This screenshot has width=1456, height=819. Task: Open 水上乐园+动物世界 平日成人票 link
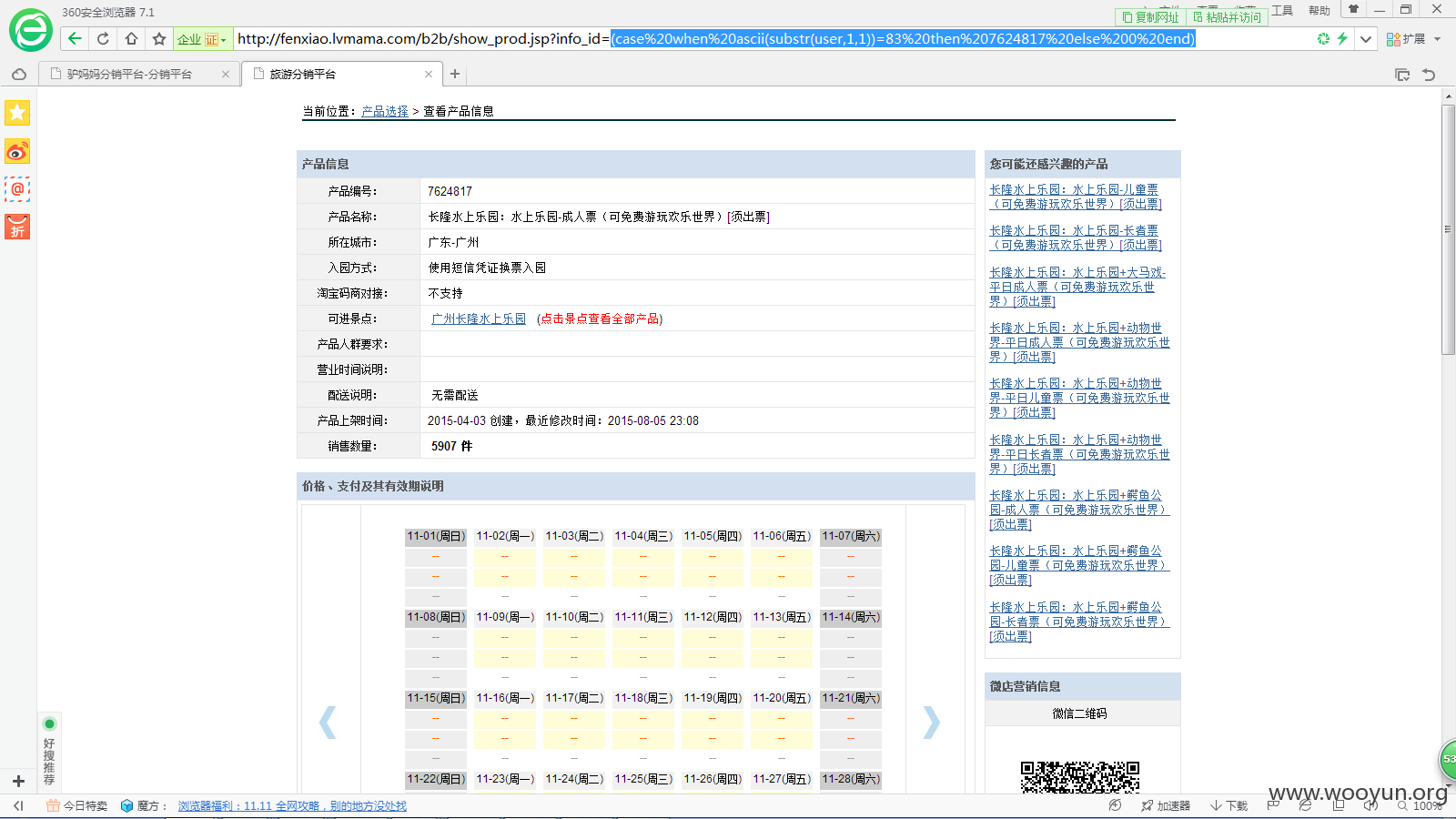pyautogui.click(x=1079, y=342)
